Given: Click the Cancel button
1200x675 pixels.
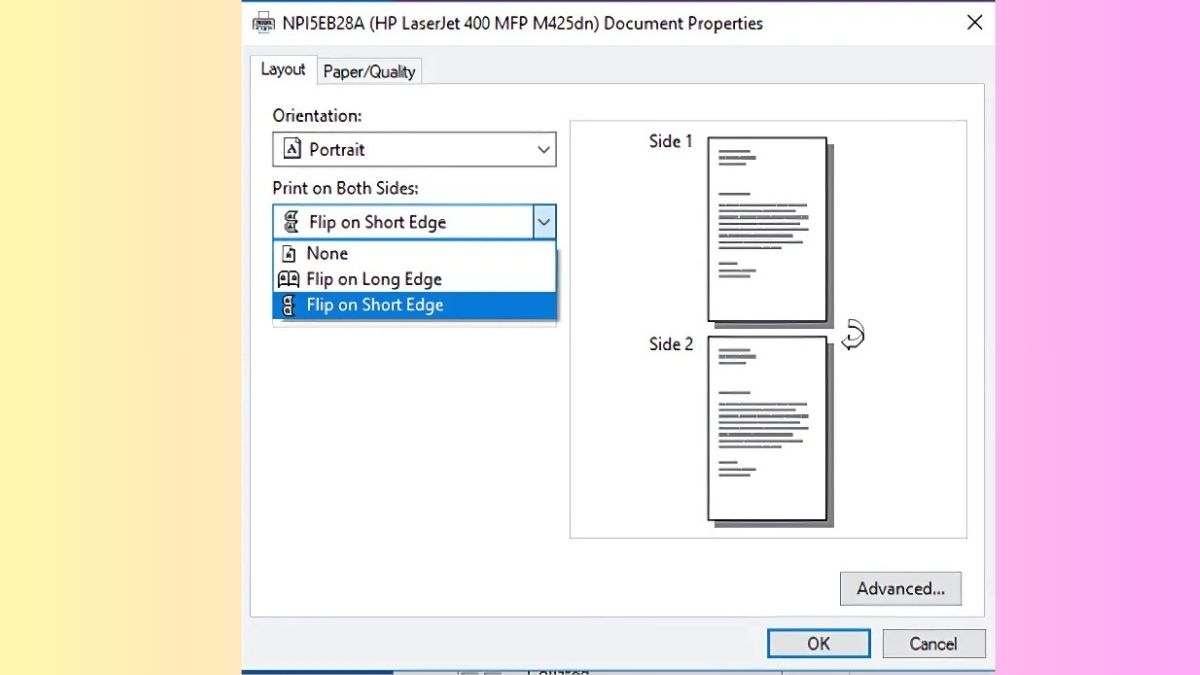Looking at the screenshot, I should coord(933,643).
